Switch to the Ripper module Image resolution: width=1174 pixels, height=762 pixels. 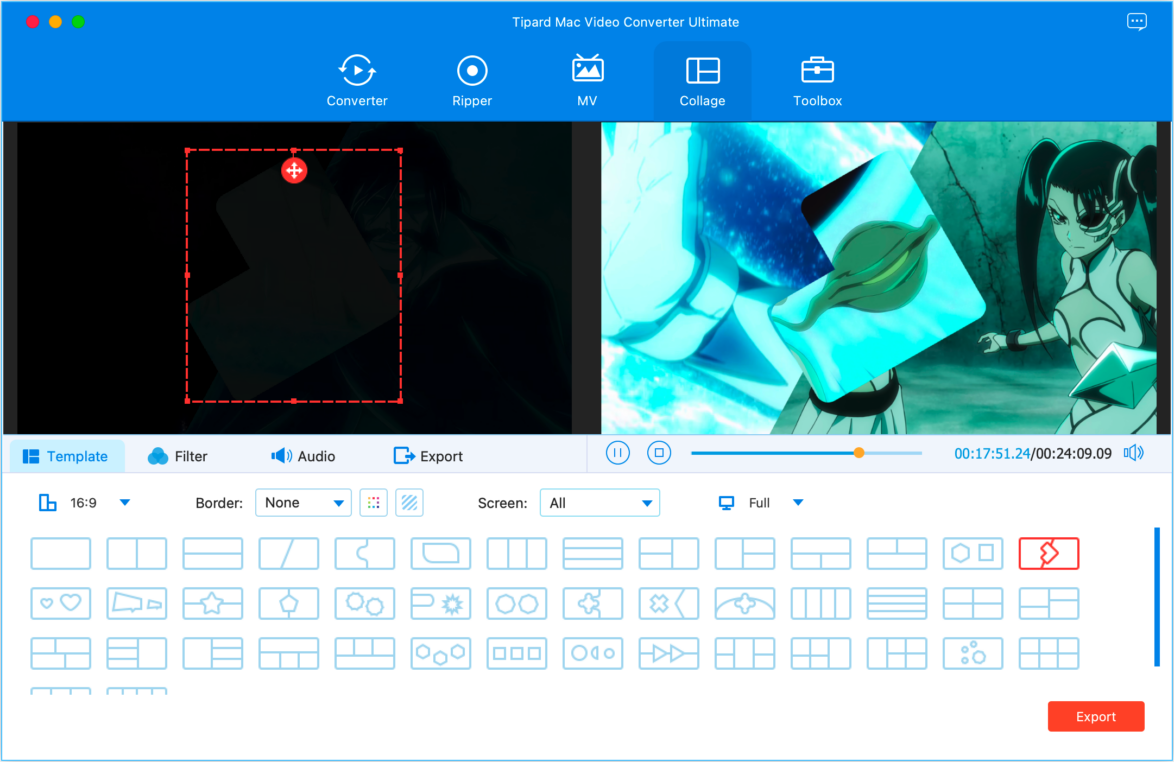pyautogui.click(x=472, y=81)
